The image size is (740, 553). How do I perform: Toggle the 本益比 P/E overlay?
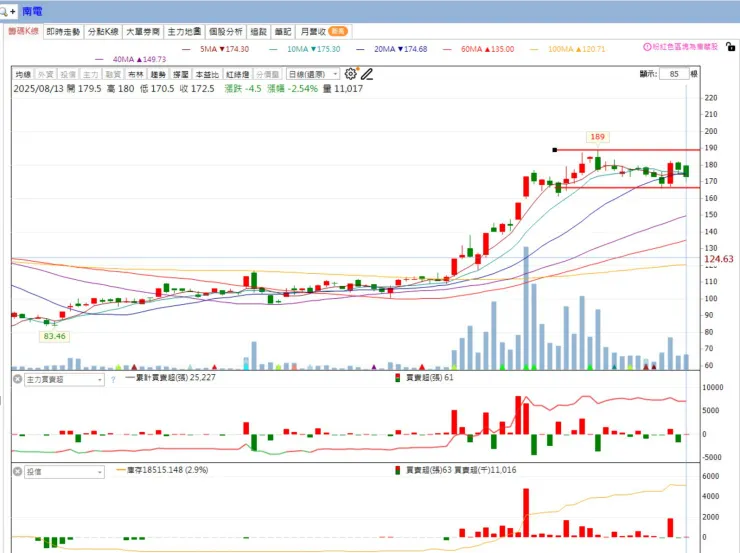coord(207,75)
